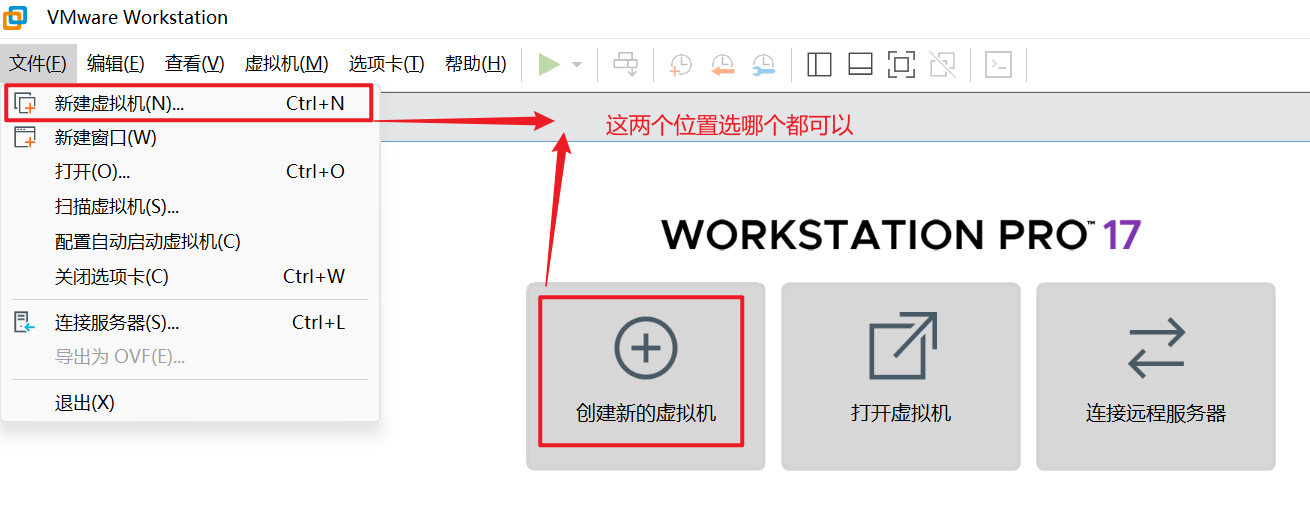Click the remote server double arrow icon
Screen dimensions: 1310x516
(x=1156, y=348)
